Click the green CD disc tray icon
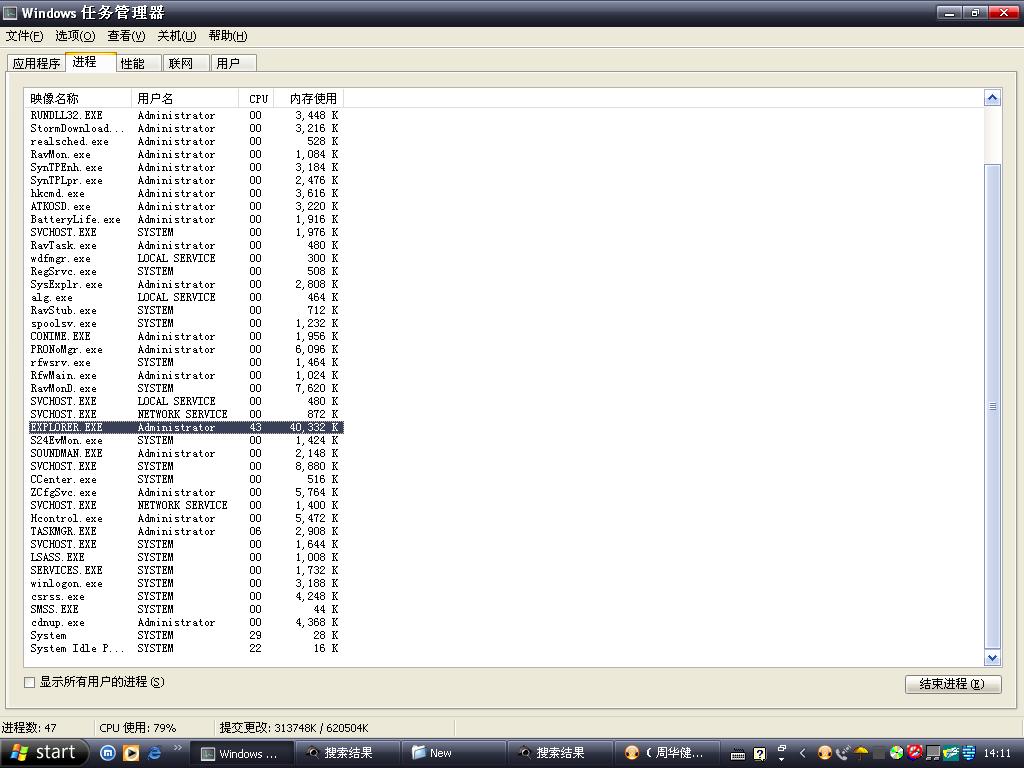The image size is (1024, 768). coord(897,753)
